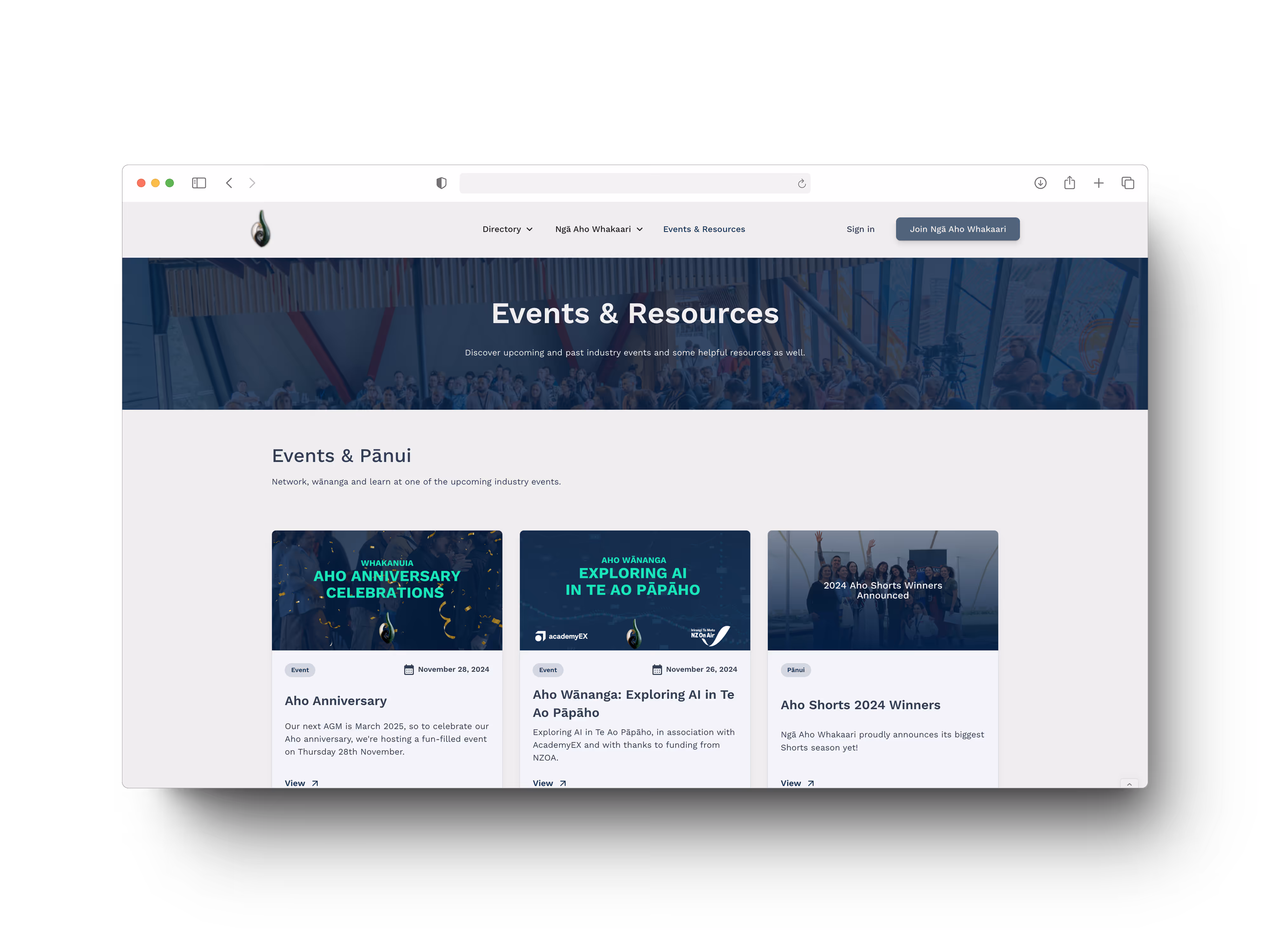Go back with the left arrow
Viewport: 1270px width, 952px height.
229,183
